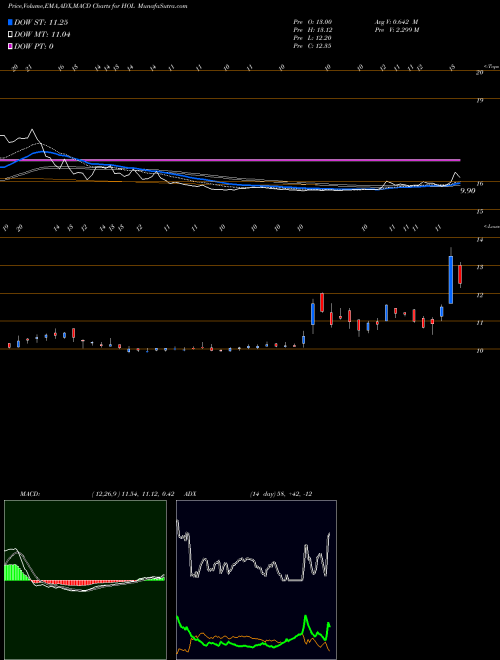Image resolution: width=500 pixels, height=660 pixels.
Task: Click the last red candlestick at far right
Action: (x=460, y=274)
